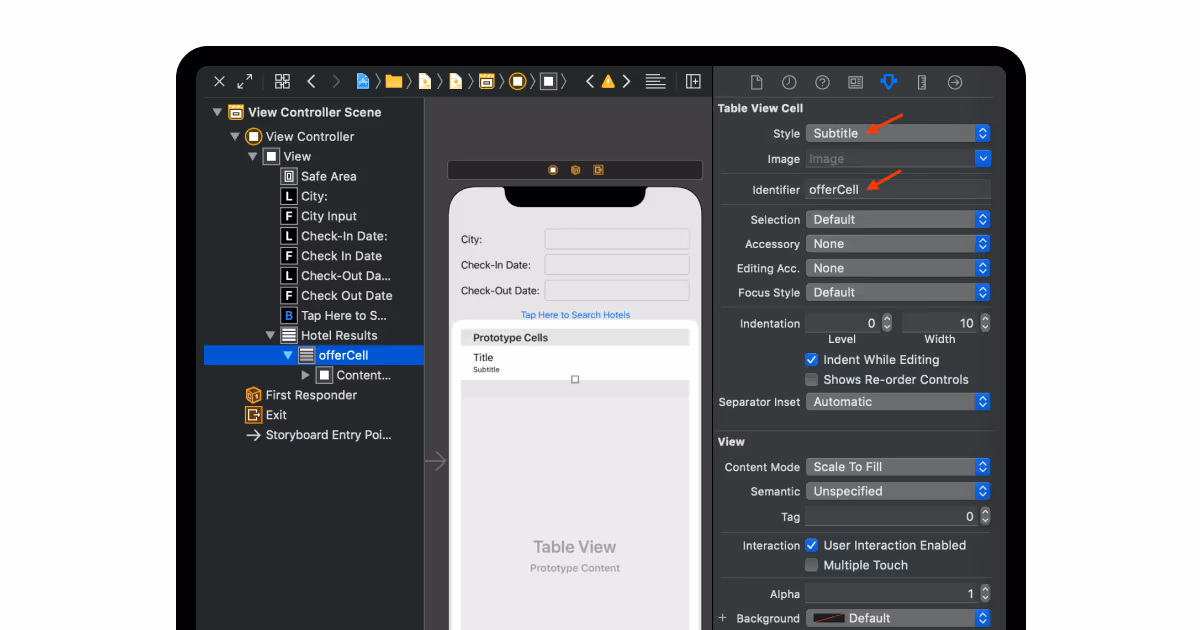Open the Quick Help inspector tab
The image size is (1200, 630).
point(822,82)
